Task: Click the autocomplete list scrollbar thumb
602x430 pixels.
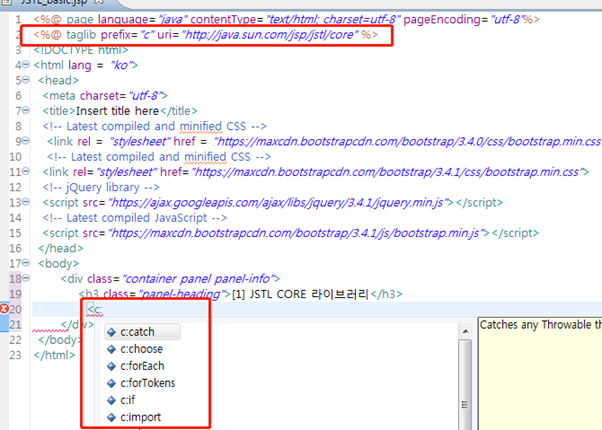Action: click(465, 385)
